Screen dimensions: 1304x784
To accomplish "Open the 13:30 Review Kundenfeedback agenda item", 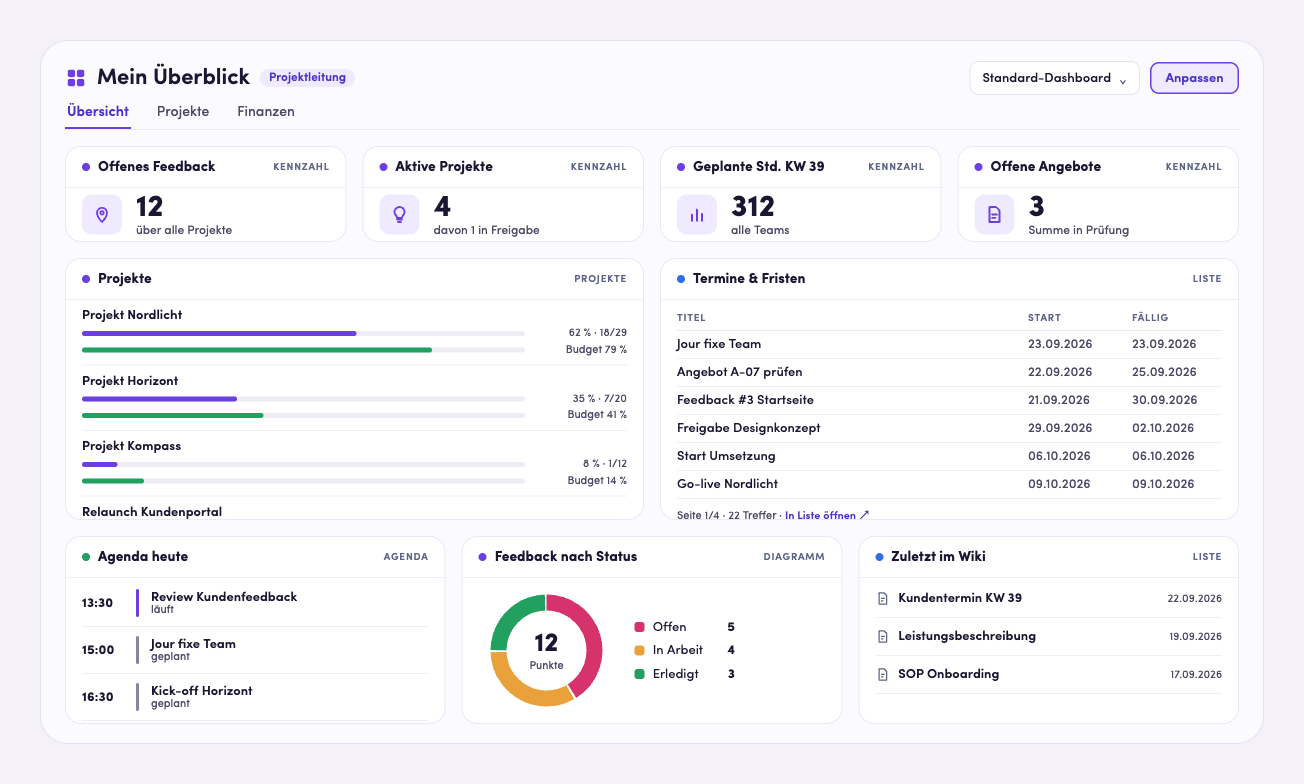I will [x=255, y=603].
